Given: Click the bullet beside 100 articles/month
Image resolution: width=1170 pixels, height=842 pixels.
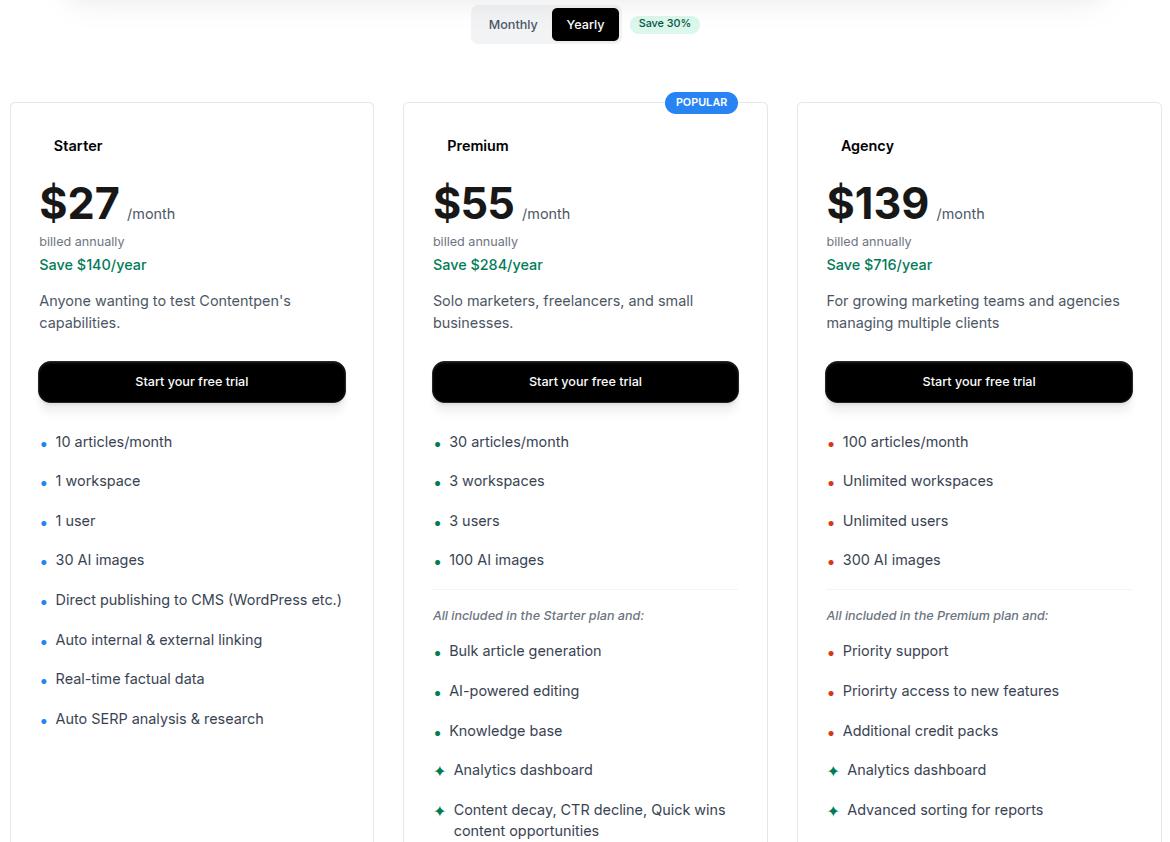Looking at the screenshot, I should tap(830, 441).
